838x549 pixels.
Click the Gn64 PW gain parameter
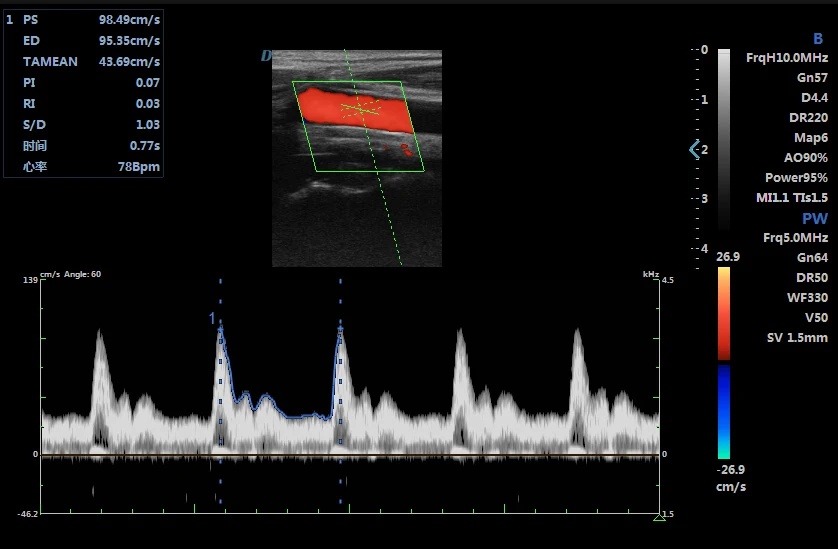812,258
